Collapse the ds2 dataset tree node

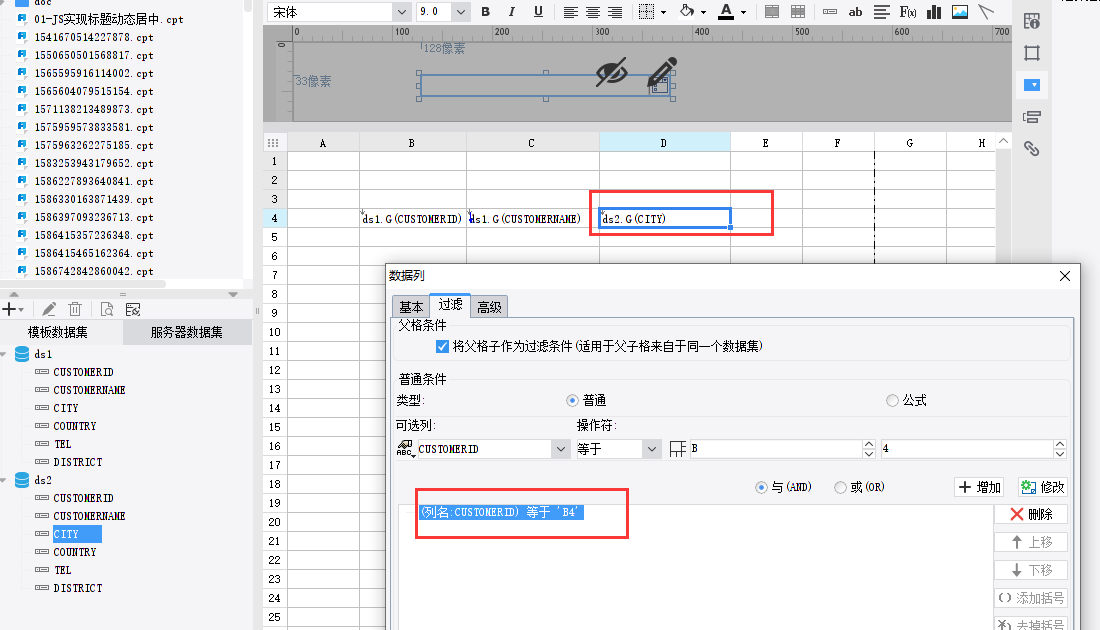tap(4, 481)
